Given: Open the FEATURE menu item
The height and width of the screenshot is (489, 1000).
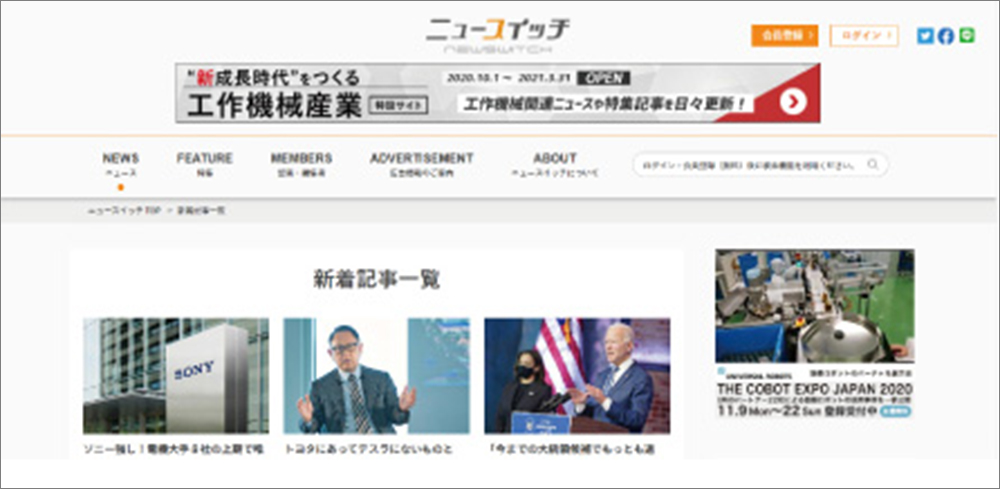Looking at the screenshot, I should (x=205, y=164).
